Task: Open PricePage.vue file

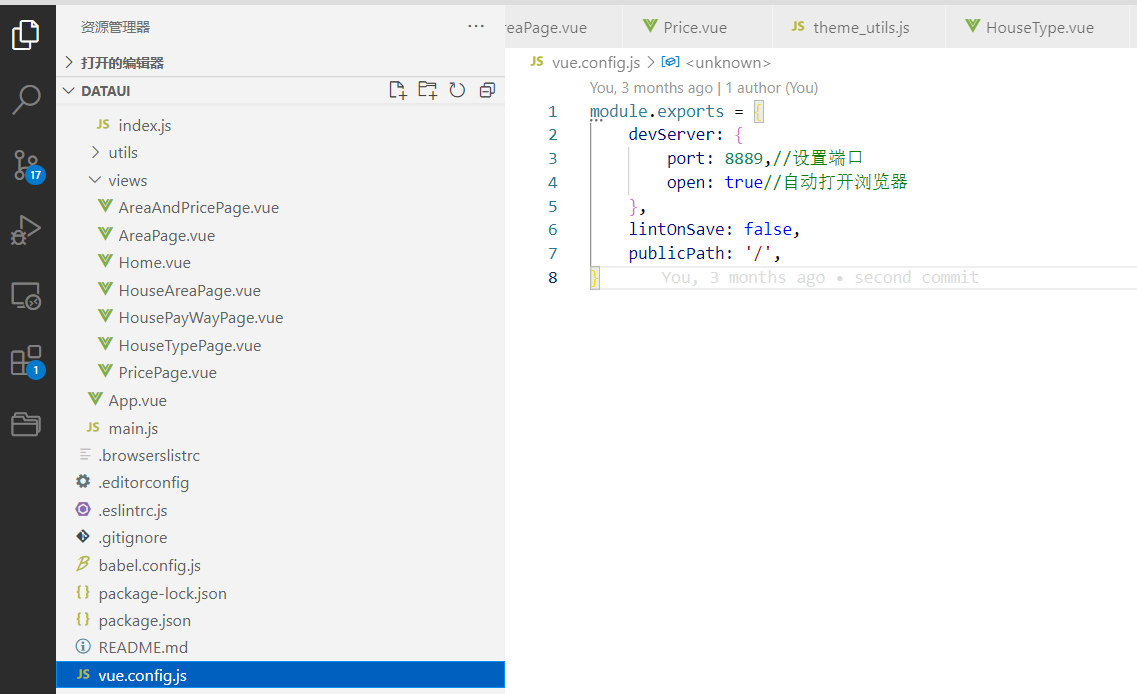Action: tap(281, 373)
